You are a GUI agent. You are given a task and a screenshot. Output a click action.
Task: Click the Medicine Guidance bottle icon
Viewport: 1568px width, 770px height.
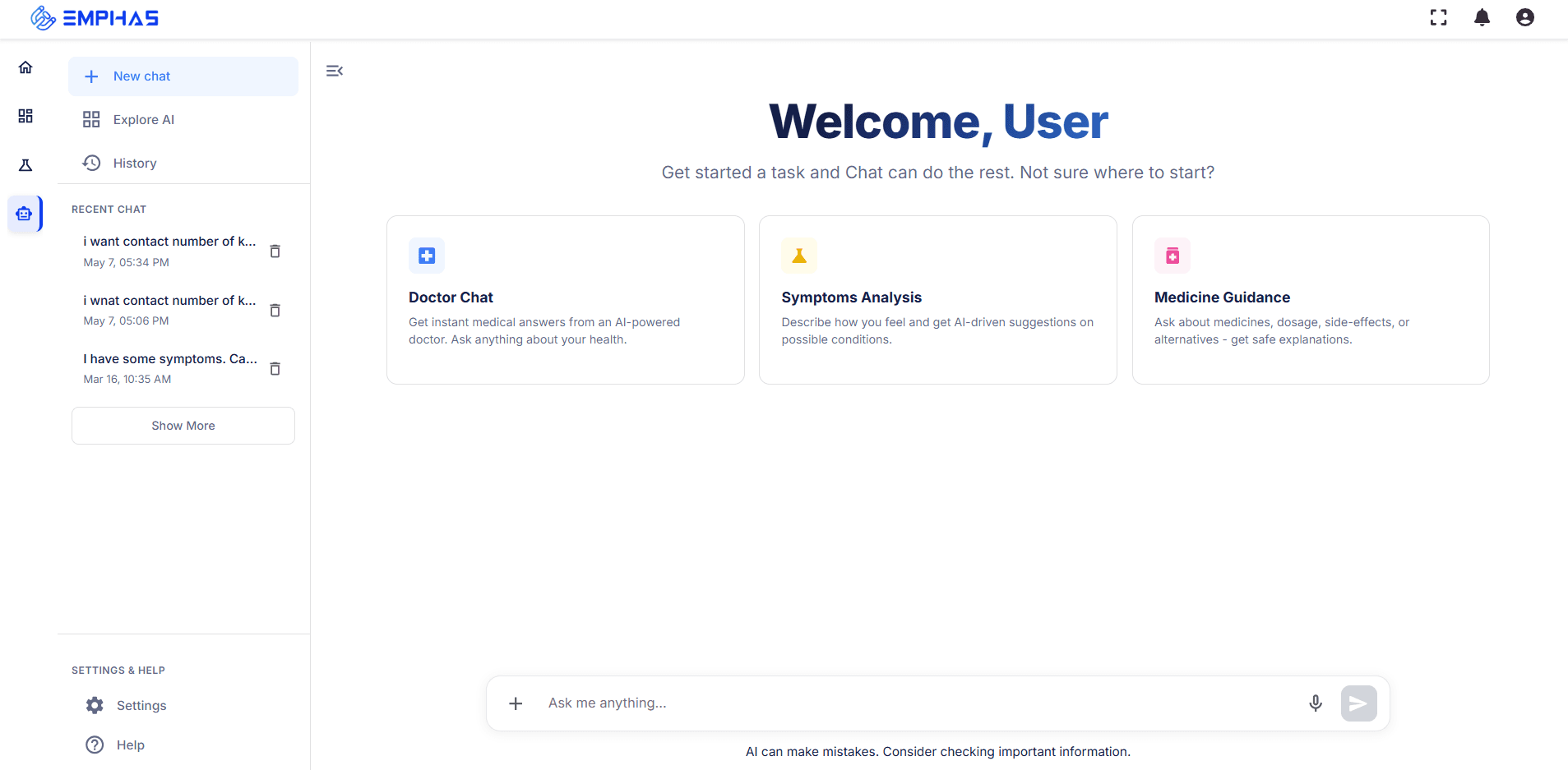click(x=1173, y=256)
